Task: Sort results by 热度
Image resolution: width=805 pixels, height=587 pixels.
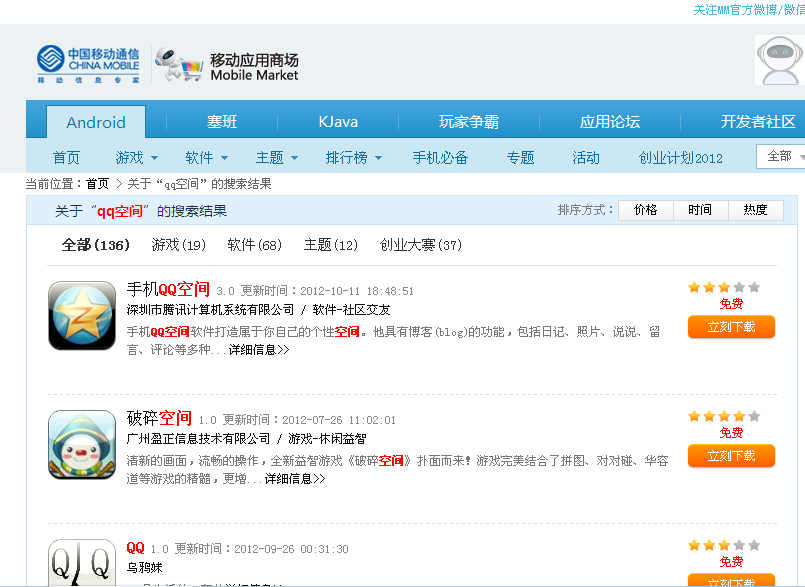Action: click(x=756, y=210)
